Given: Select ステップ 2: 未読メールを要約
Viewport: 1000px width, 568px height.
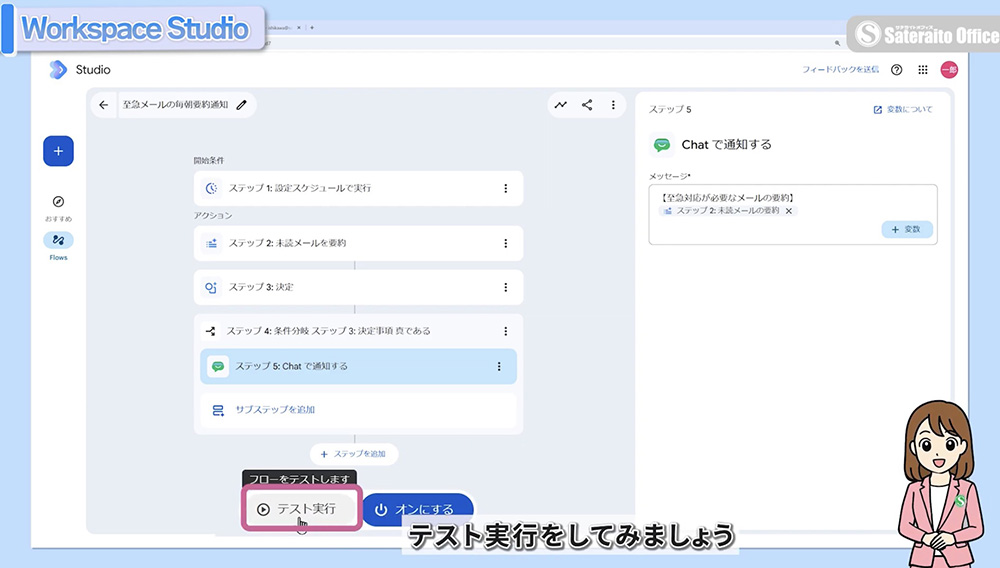Looking at the screenshot, I should click(358, 243).
